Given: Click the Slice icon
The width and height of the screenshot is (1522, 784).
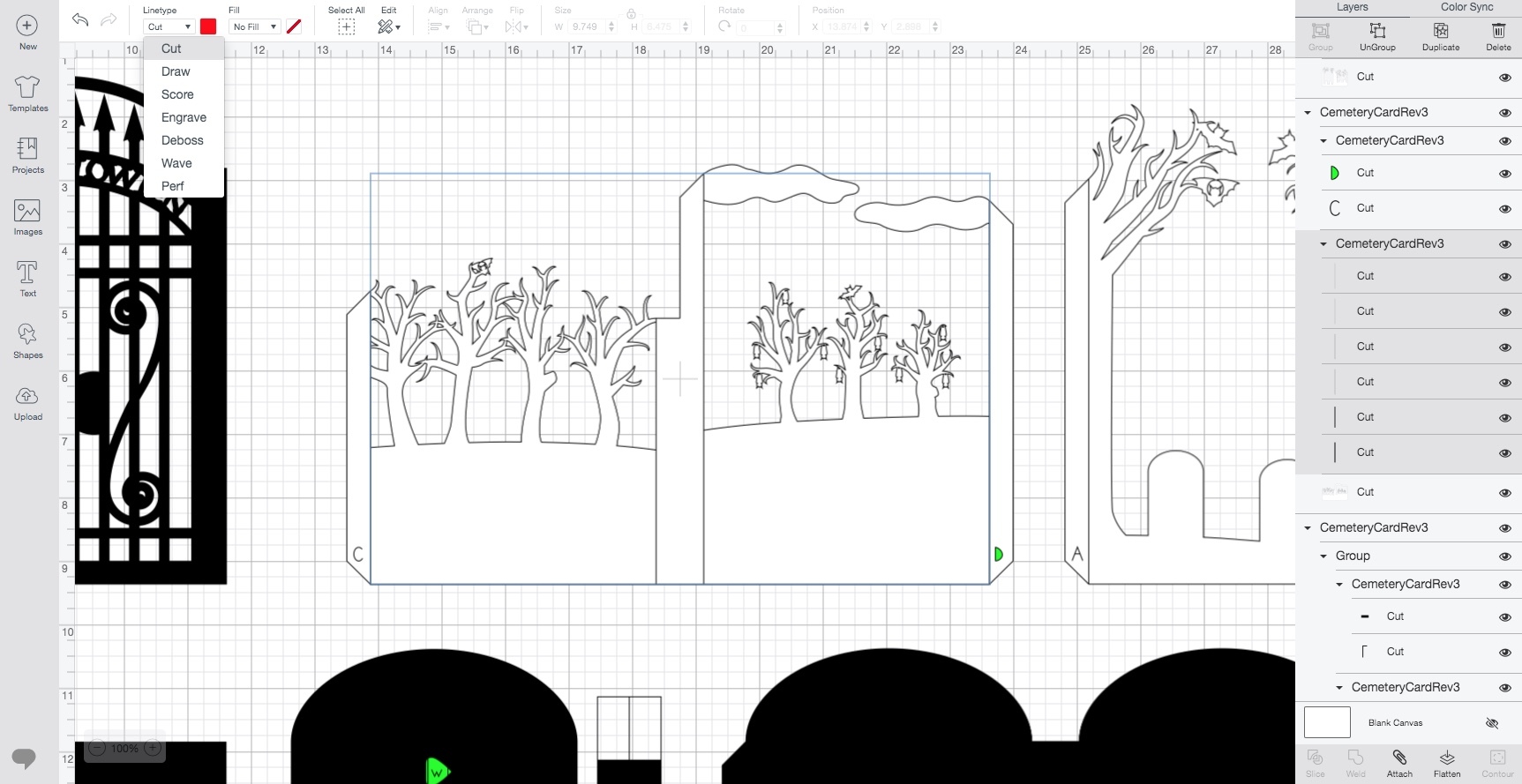Looking at the screenshot, I should 1315,758.
